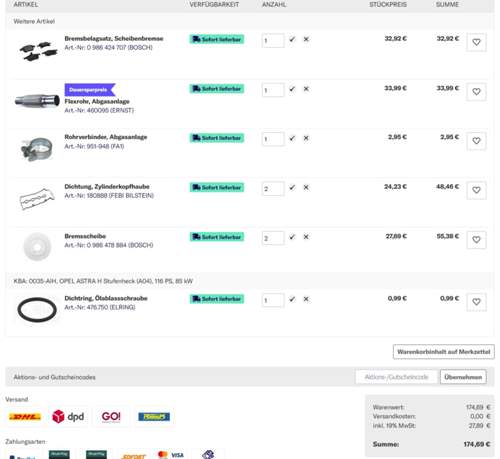
Task: Select the DHL shipping logo
Action: (25, 417)
